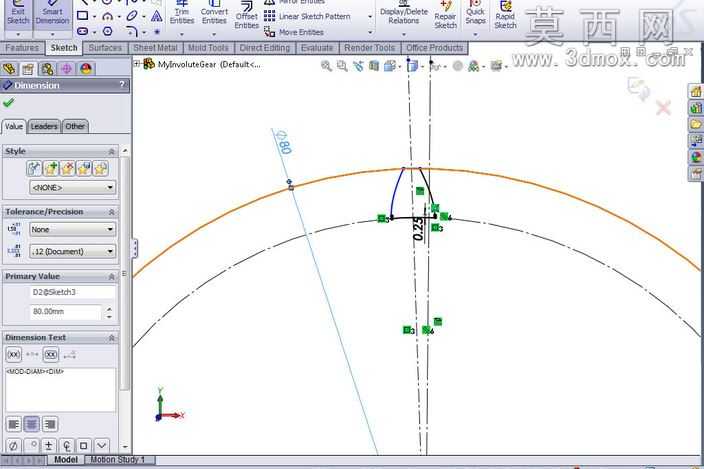Open the PropertyManager tab icon
This screenshot has width=704, height=469.
pyautogui.click(x=28, y=69)
